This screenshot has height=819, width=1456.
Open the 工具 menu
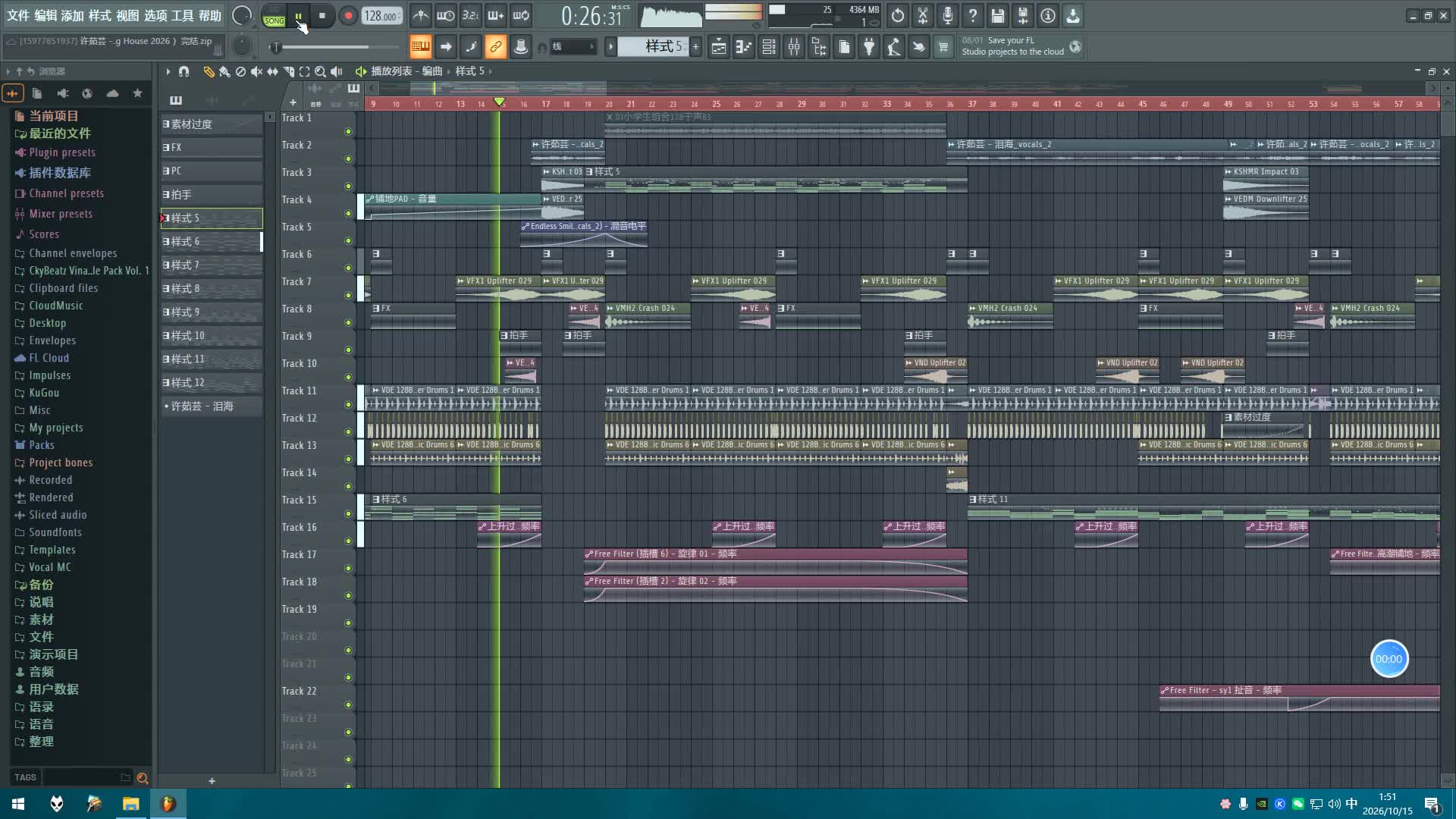pyautogui.click(x=182, y=15)
